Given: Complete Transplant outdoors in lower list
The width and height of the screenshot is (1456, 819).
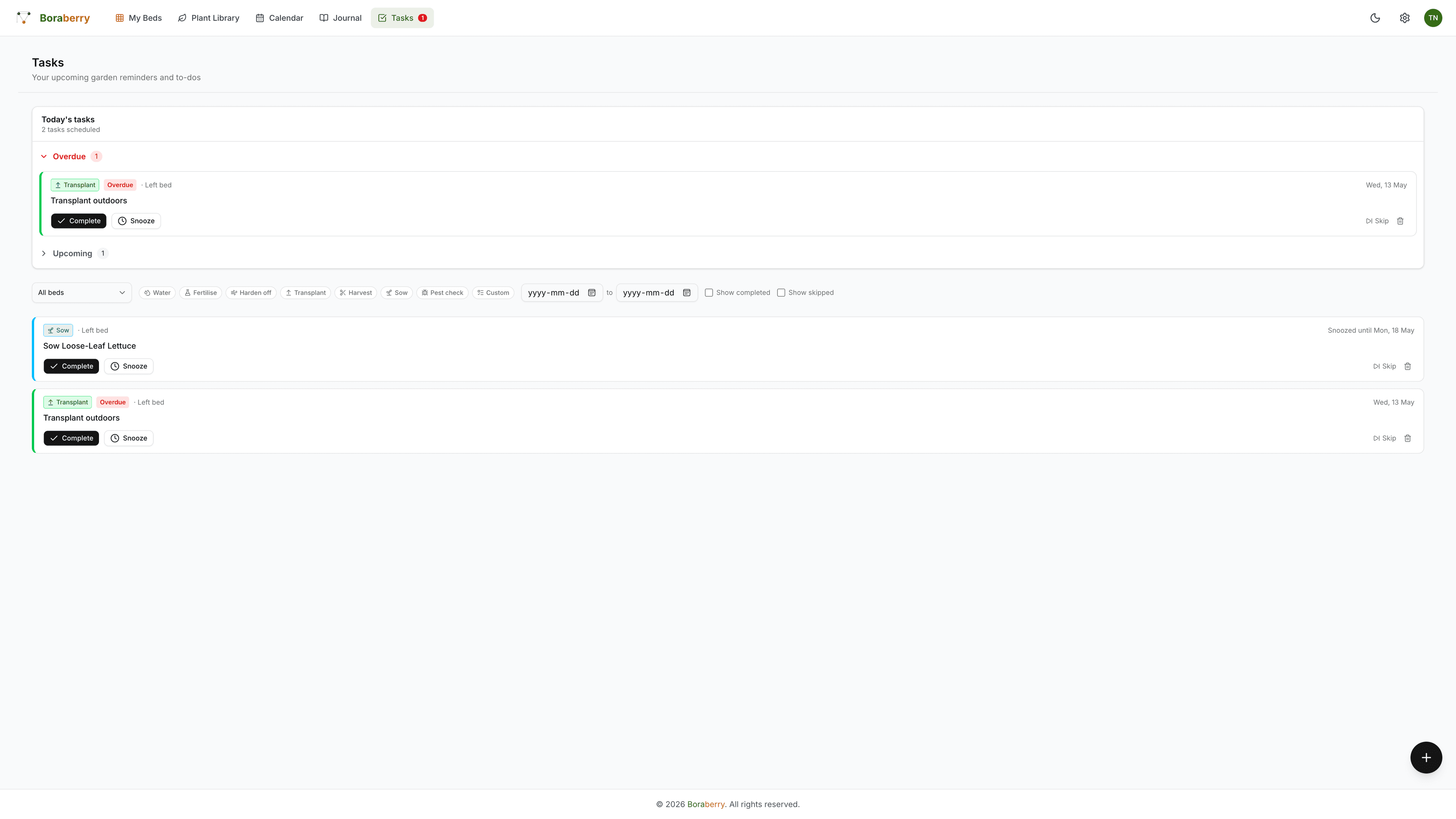Looking at the screenshot, I should 71,438.
